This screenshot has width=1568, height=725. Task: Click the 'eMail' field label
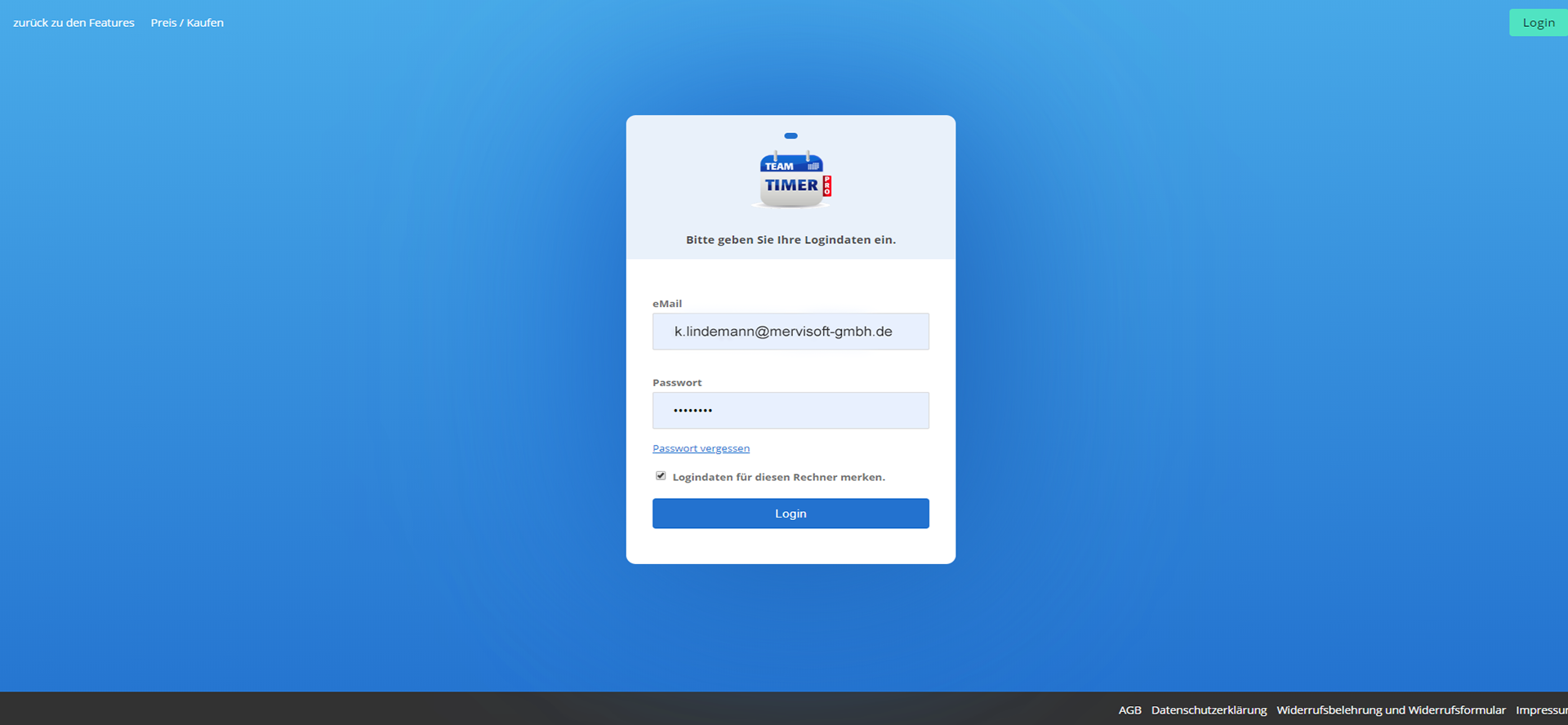[667, 304]
